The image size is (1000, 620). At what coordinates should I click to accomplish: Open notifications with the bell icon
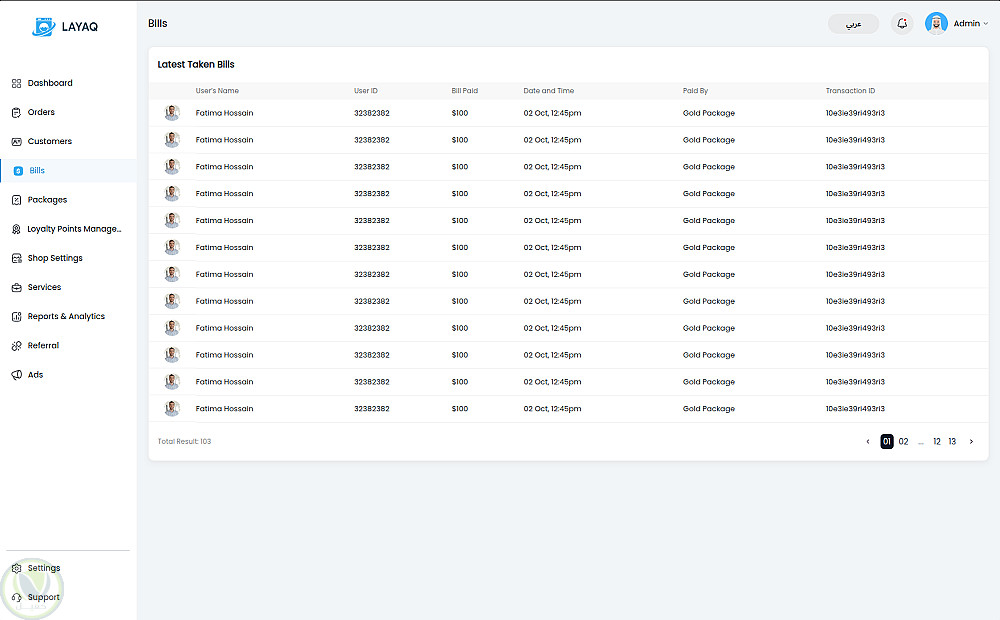(902, 24)
